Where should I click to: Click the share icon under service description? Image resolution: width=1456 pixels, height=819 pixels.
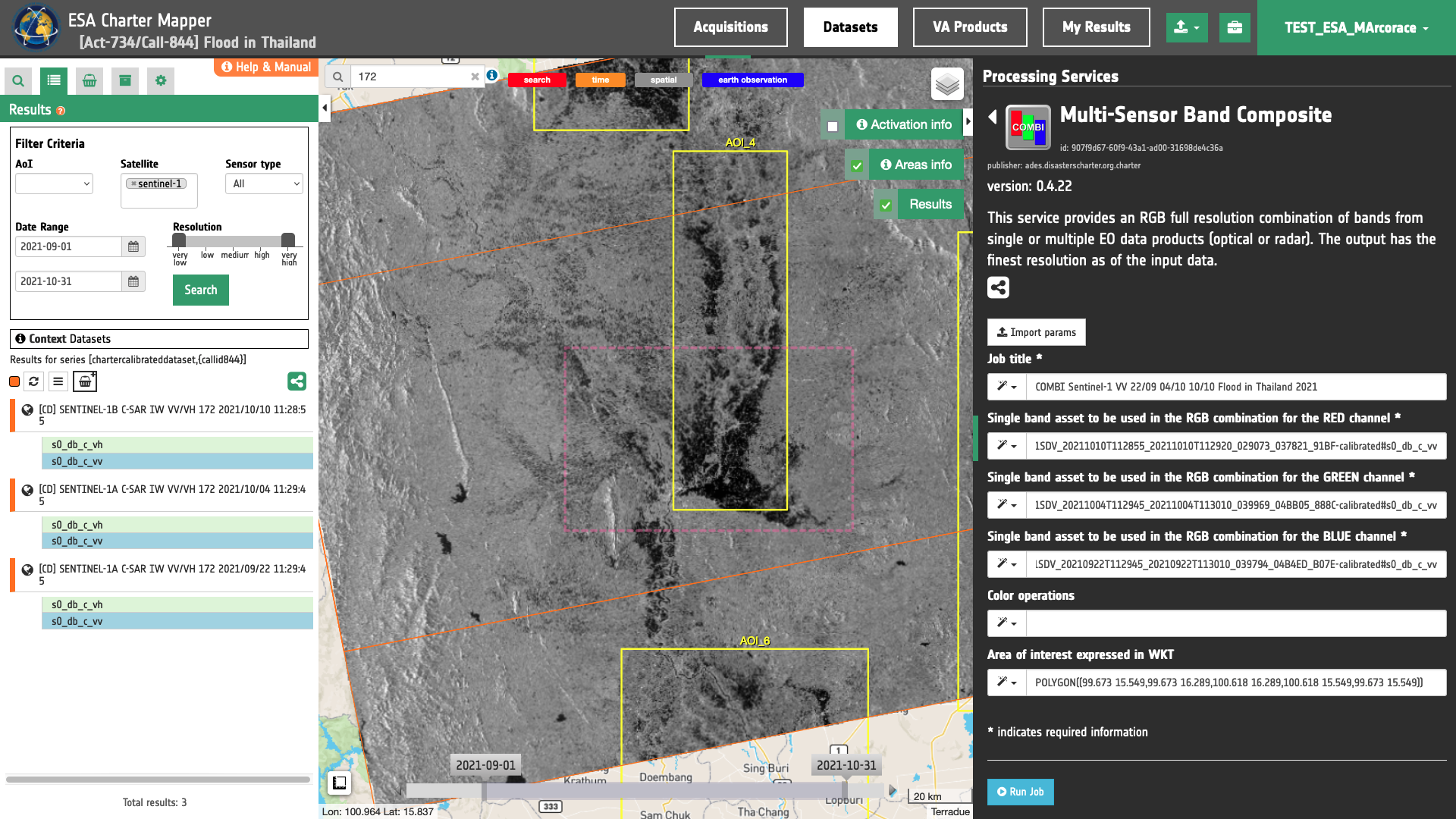(998, 287)
